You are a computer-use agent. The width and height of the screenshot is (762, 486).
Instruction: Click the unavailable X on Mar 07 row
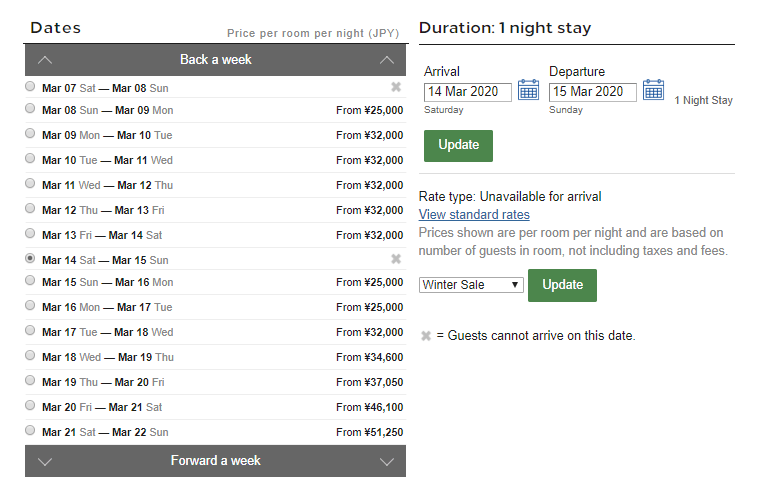pos(396,87)
